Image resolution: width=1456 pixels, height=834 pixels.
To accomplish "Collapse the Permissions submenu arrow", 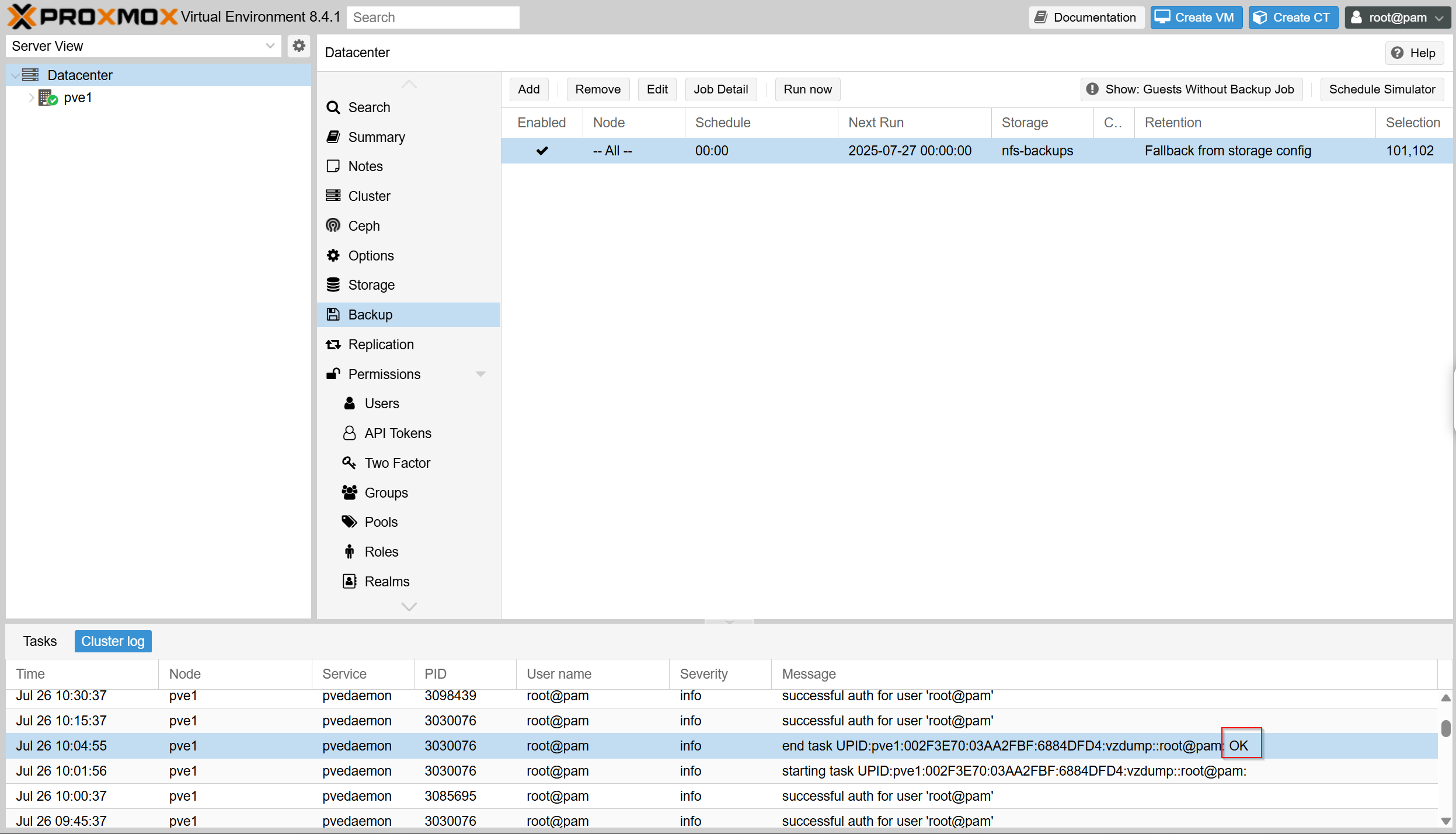I will pos(481,374).
